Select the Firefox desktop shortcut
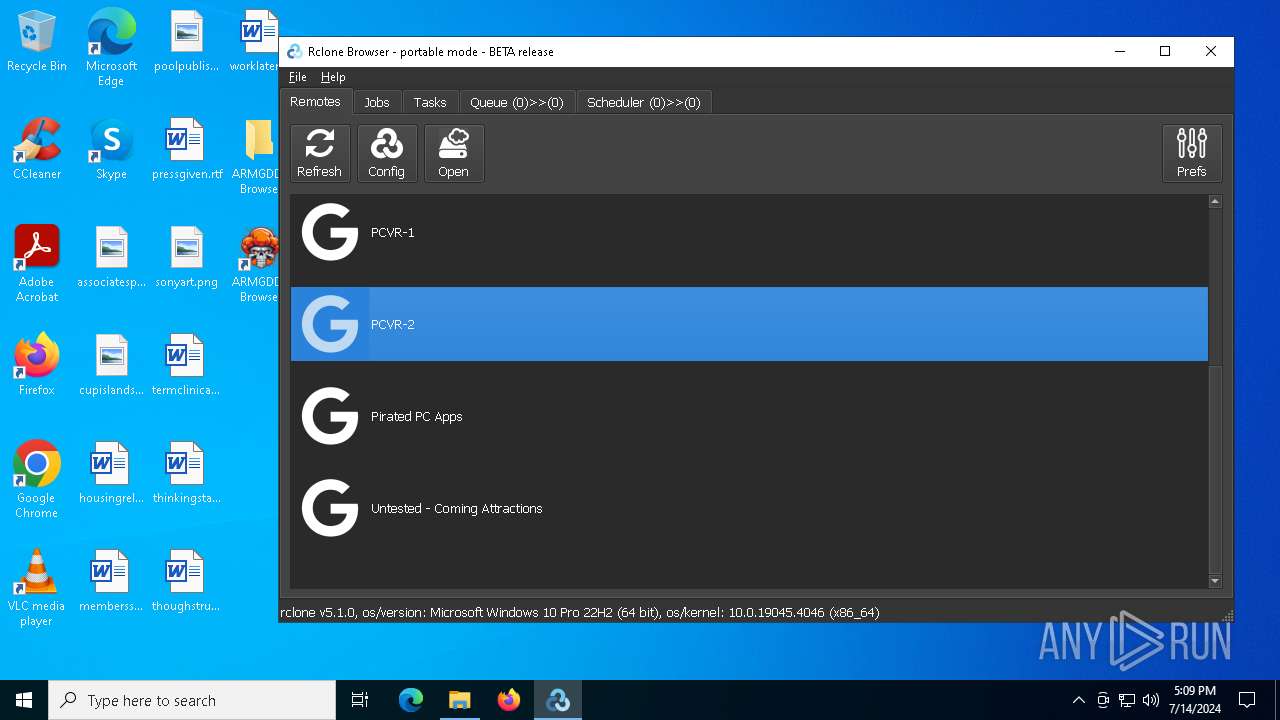 click(37, 365)
